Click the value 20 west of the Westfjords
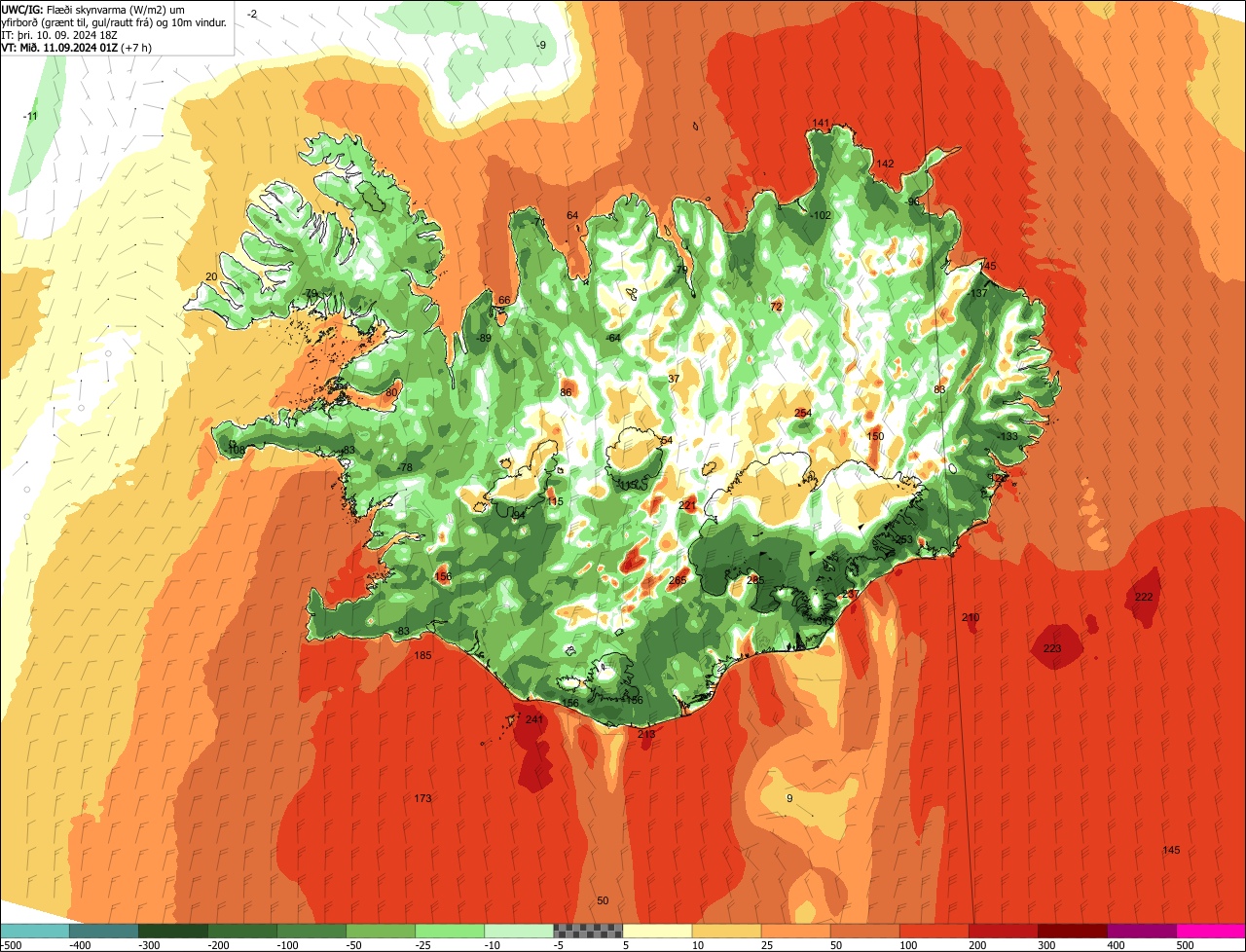Screen dimensions: 1246x952 tap(211, 276)
